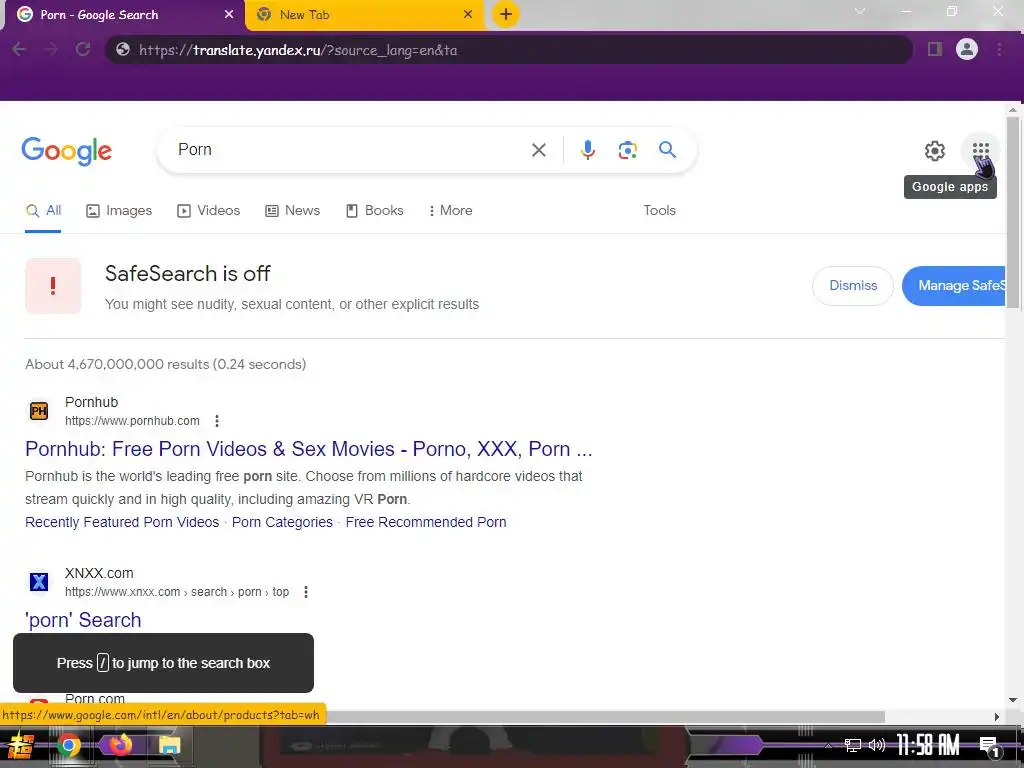Go forward in browser history
This screenshot has height=768, width=1024.
tap(51, 50)
